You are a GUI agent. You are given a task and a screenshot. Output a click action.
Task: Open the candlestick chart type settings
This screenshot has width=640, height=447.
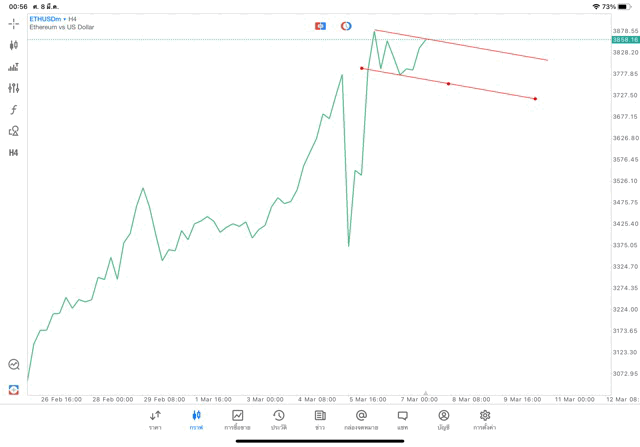[14, 45]
